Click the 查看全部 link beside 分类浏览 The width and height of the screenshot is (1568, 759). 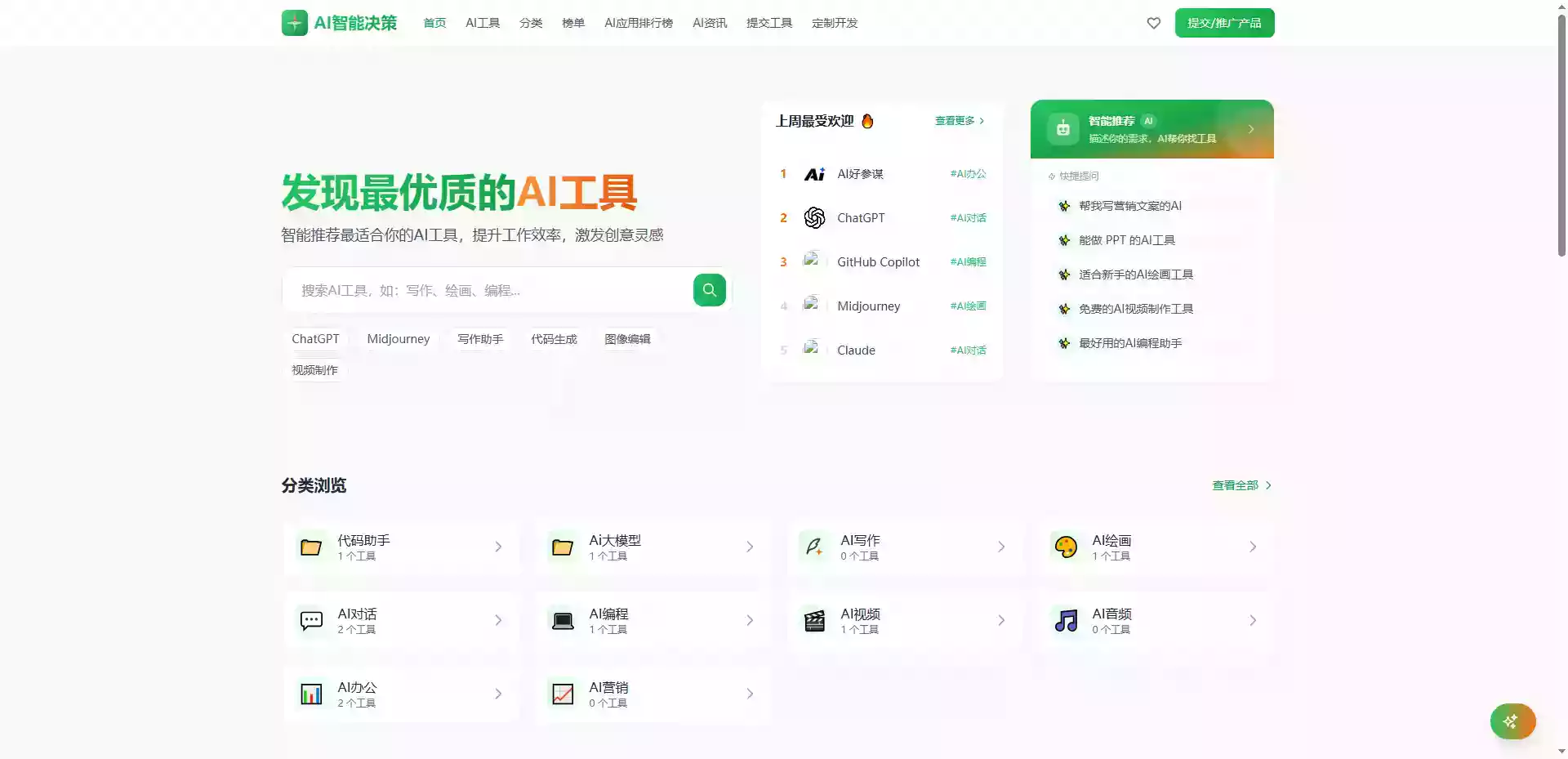1237,484
